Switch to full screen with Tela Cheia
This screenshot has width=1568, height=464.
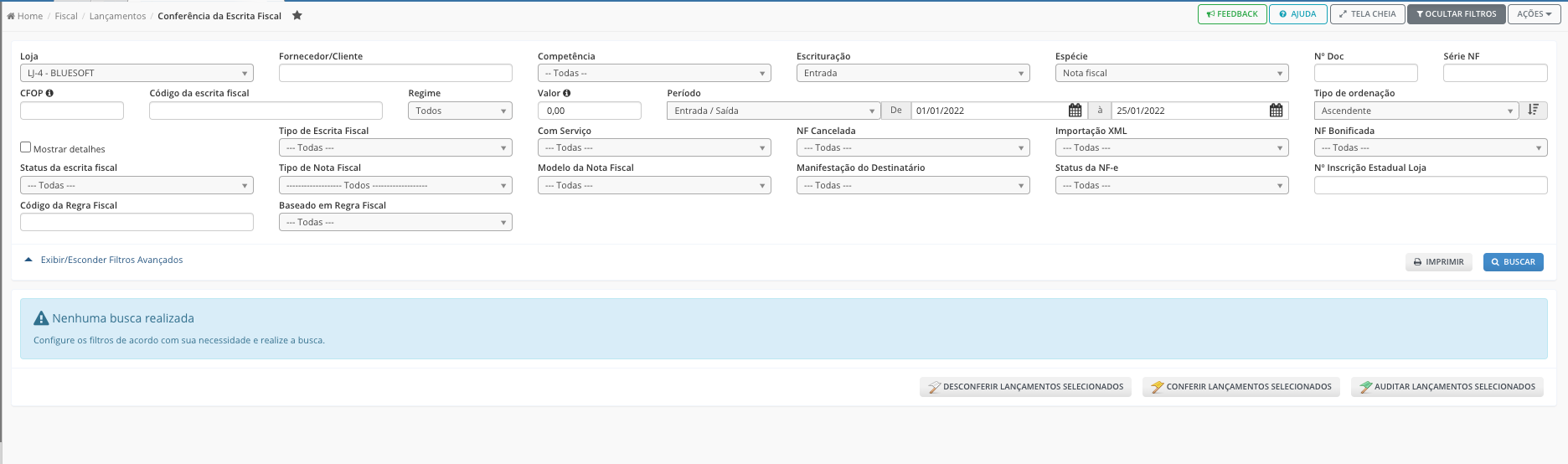(1367, 14)
